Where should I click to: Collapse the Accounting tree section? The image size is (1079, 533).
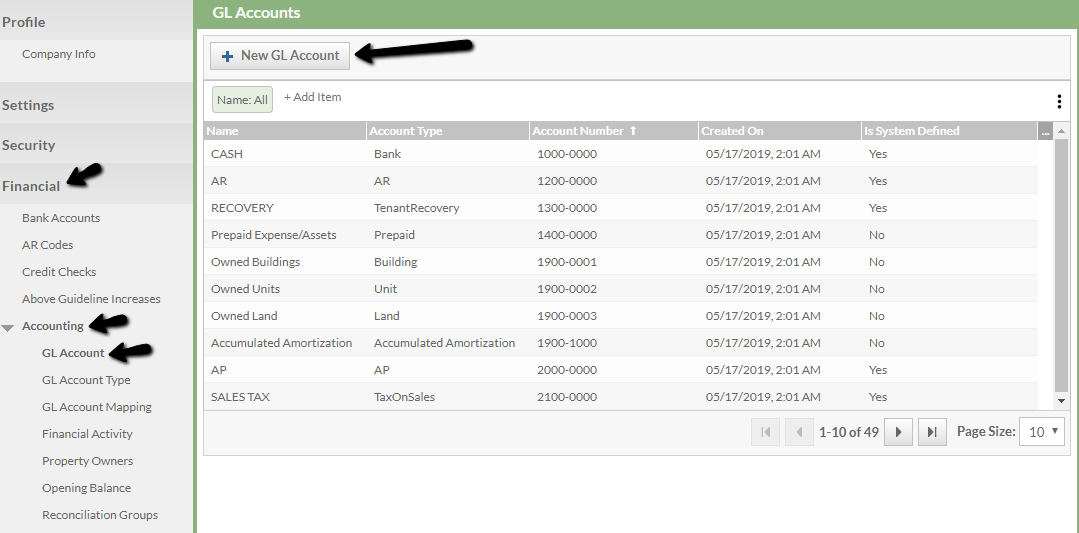(x=8, y=327)
